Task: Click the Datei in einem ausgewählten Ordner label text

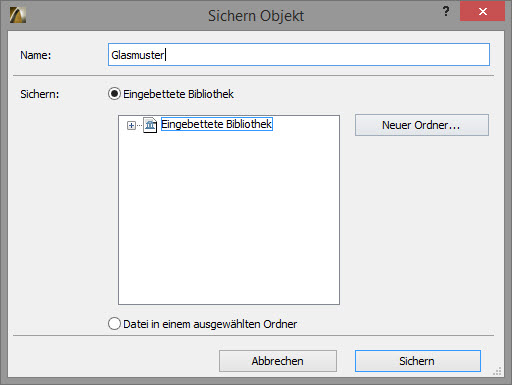Action: pyautogui.click(x=210, y=324)
